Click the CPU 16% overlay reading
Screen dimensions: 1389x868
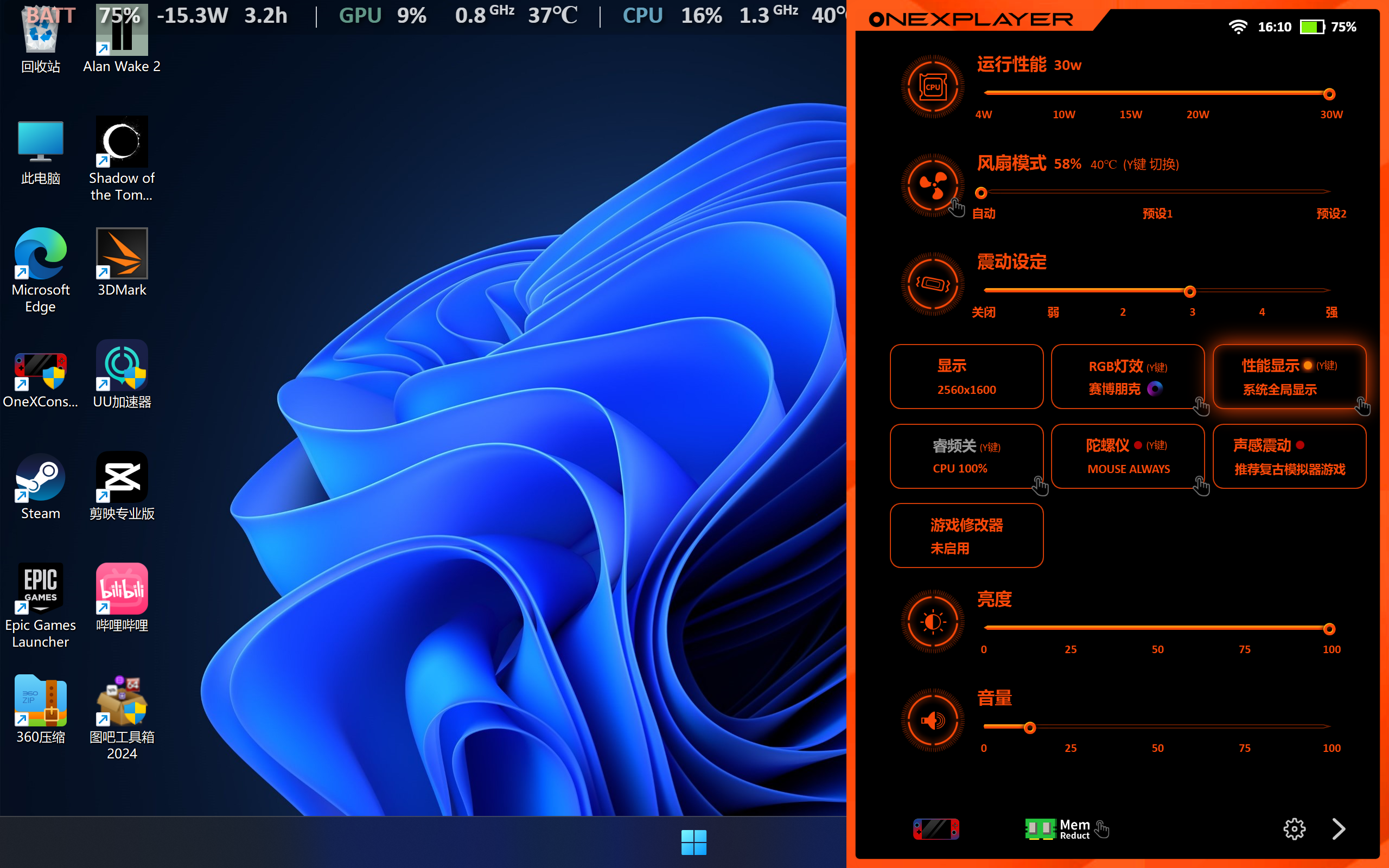[x=672, y=16]
